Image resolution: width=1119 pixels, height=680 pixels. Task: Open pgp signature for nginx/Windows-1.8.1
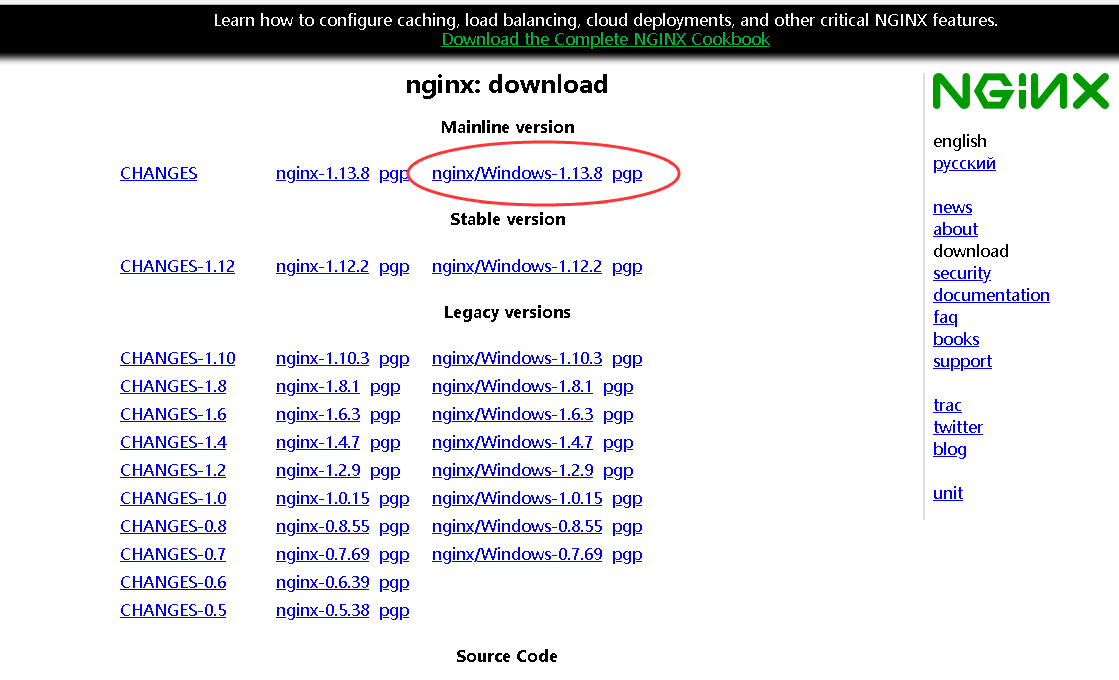coord(618,387)
